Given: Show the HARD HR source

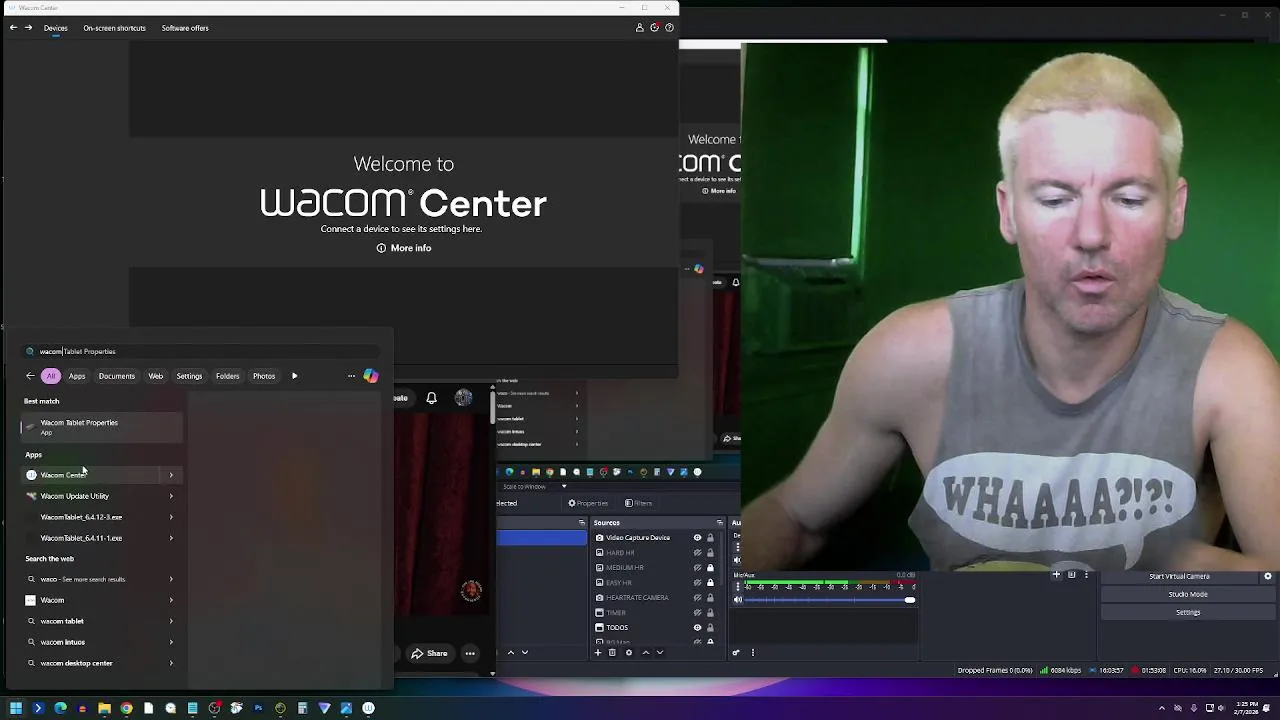Looking at the screenshot, I should 697,552.
